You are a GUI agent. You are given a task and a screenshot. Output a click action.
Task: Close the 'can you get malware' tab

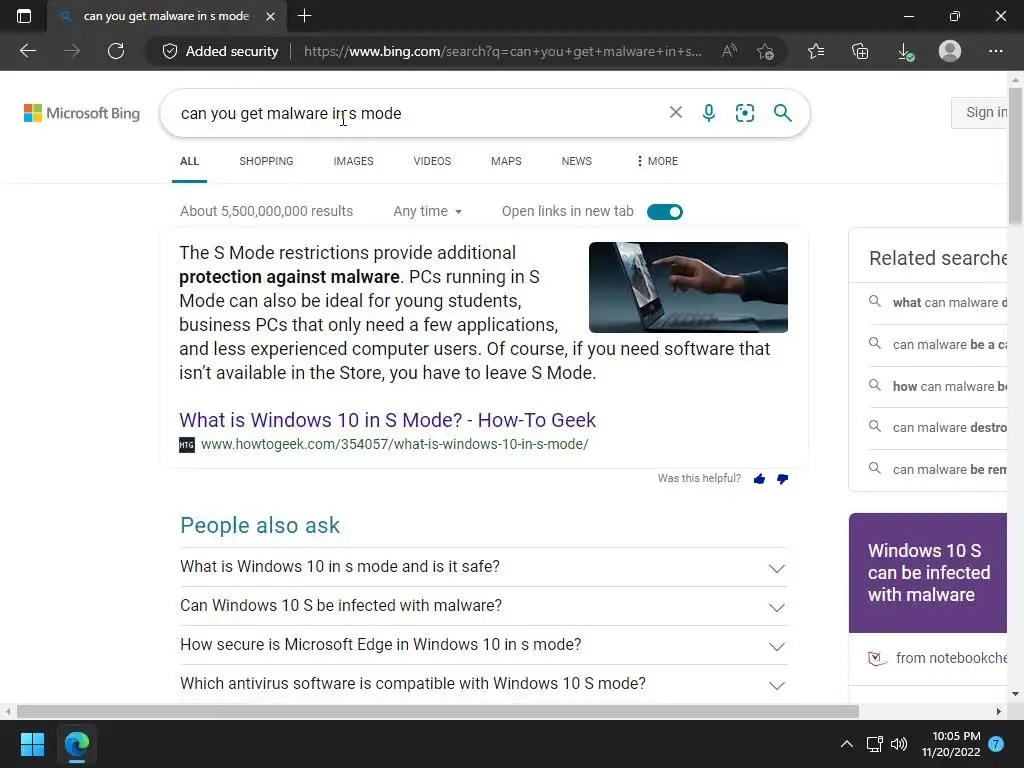[x=270, y=16]
